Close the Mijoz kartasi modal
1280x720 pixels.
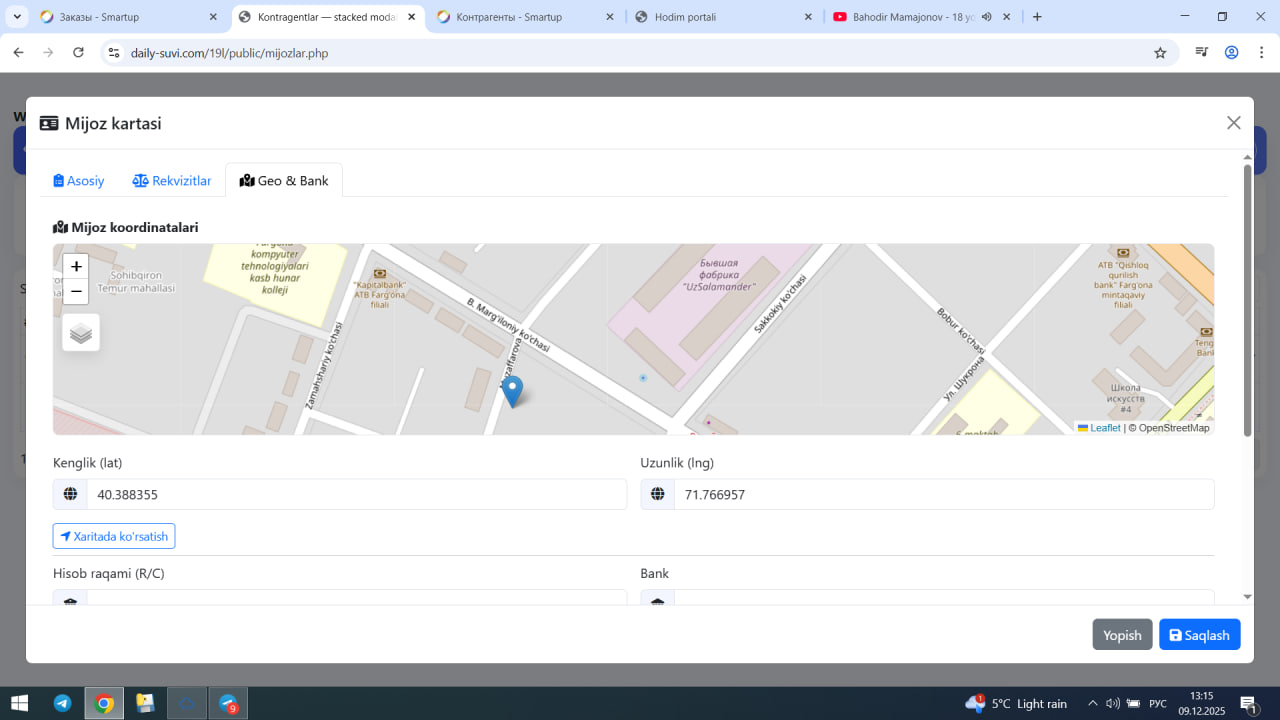(x=1233, y=123)
